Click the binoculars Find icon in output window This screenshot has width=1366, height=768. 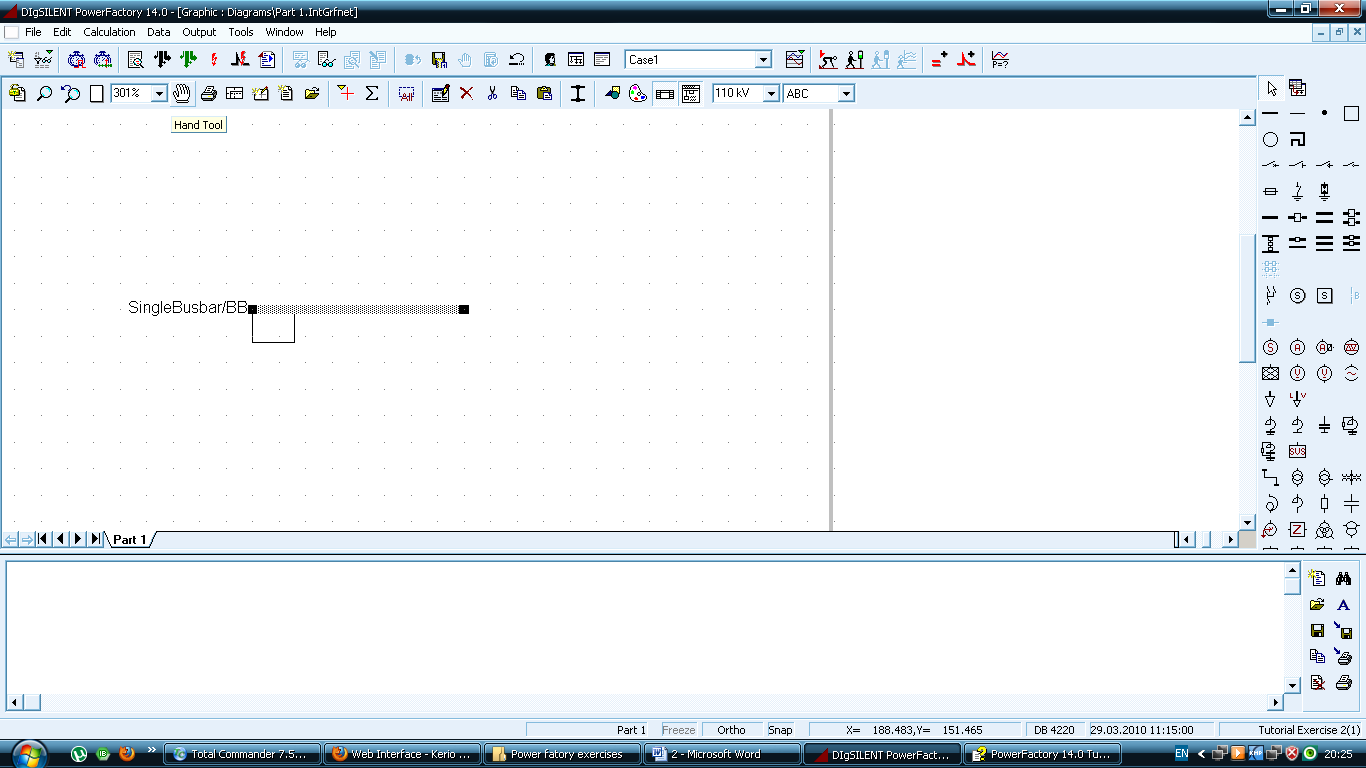[1343, 578]
